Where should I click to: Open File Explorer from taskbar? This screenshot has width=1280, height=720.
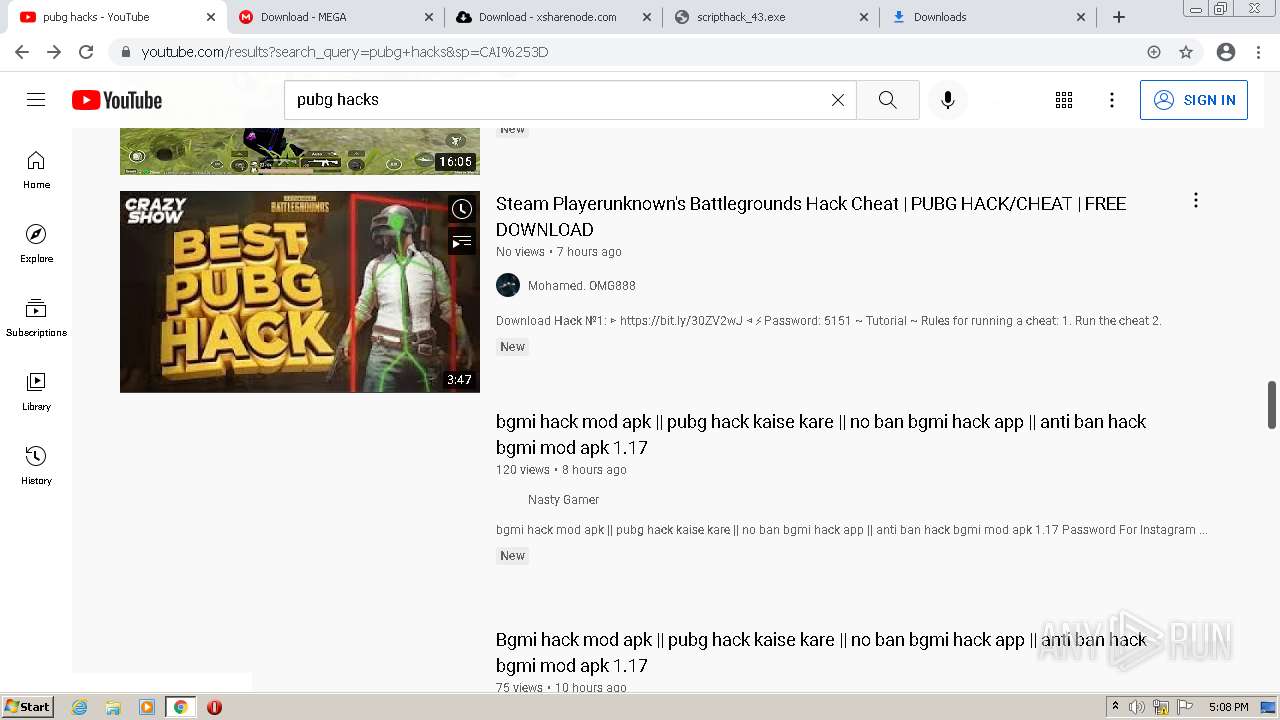113,707
